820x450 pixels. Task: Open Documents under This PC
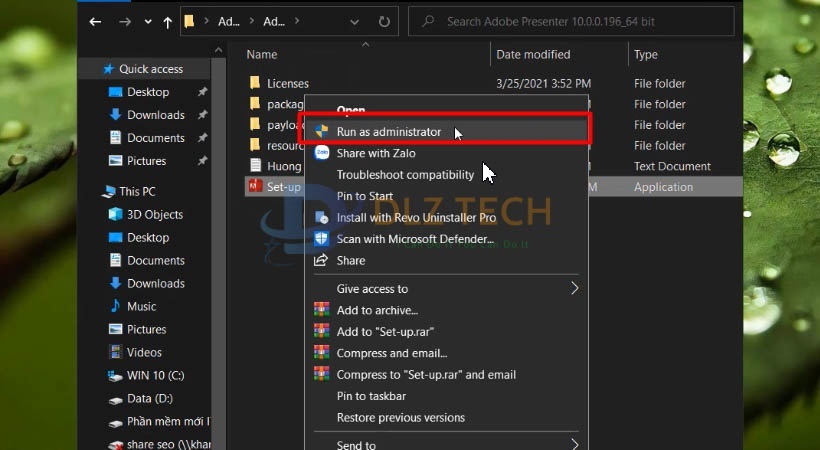point(156,261)
